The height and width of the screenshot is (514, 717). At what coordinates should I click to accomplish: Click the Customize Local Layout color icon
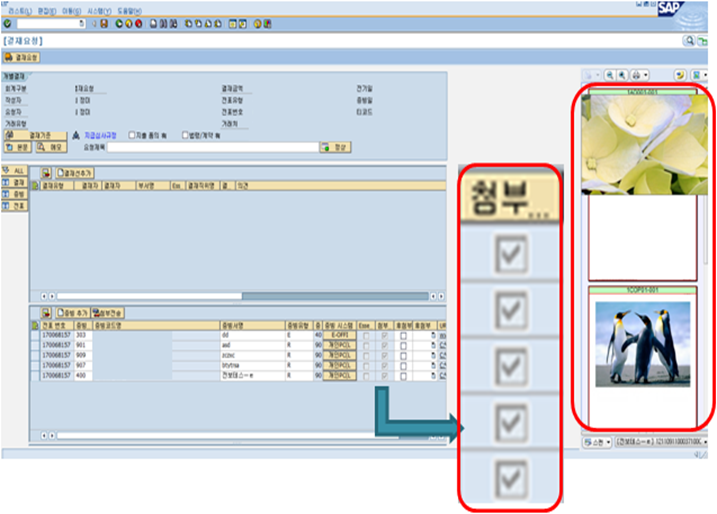(x=267, y=24)
